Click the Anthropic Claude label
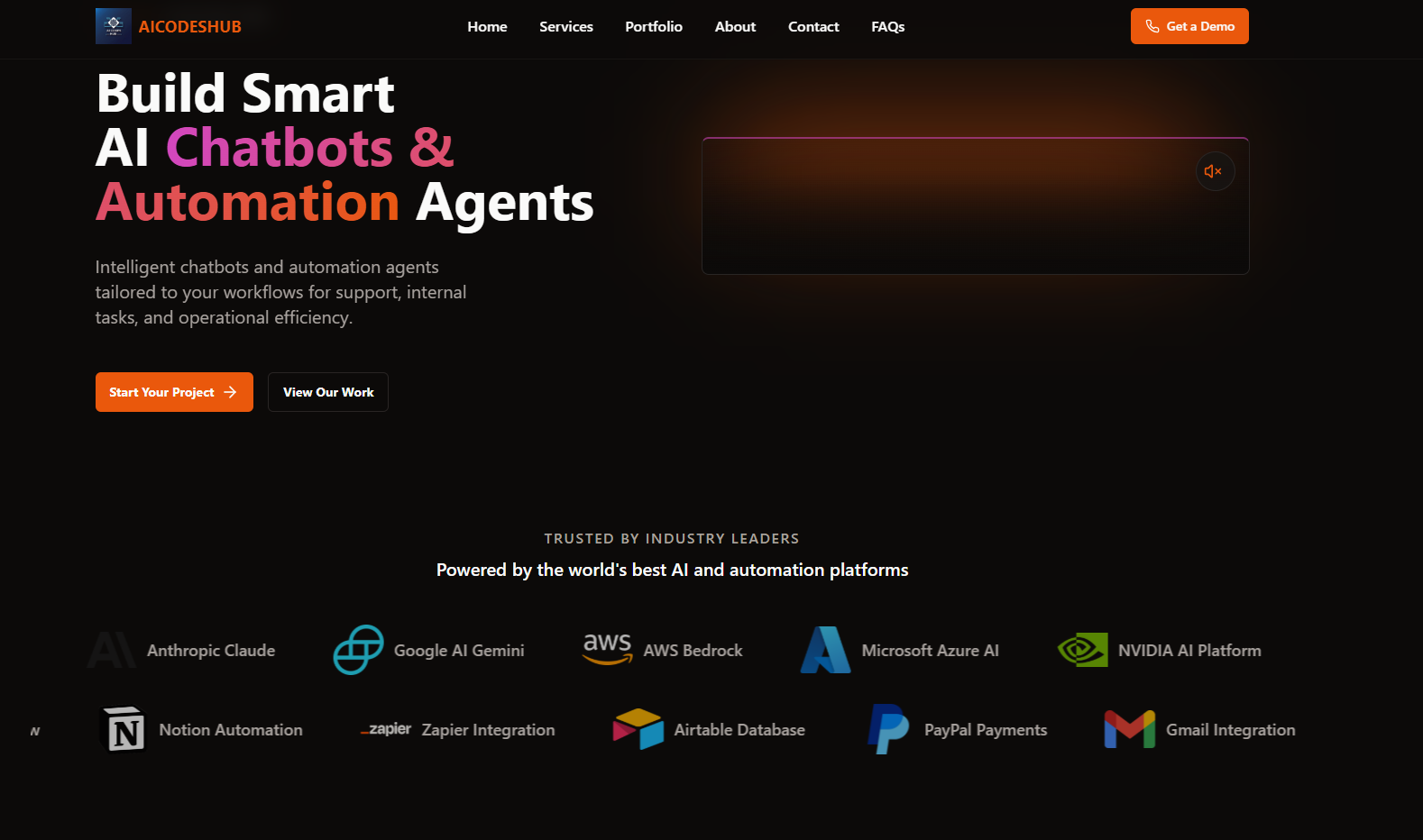The image size is (1423, 840). [211, 651]
